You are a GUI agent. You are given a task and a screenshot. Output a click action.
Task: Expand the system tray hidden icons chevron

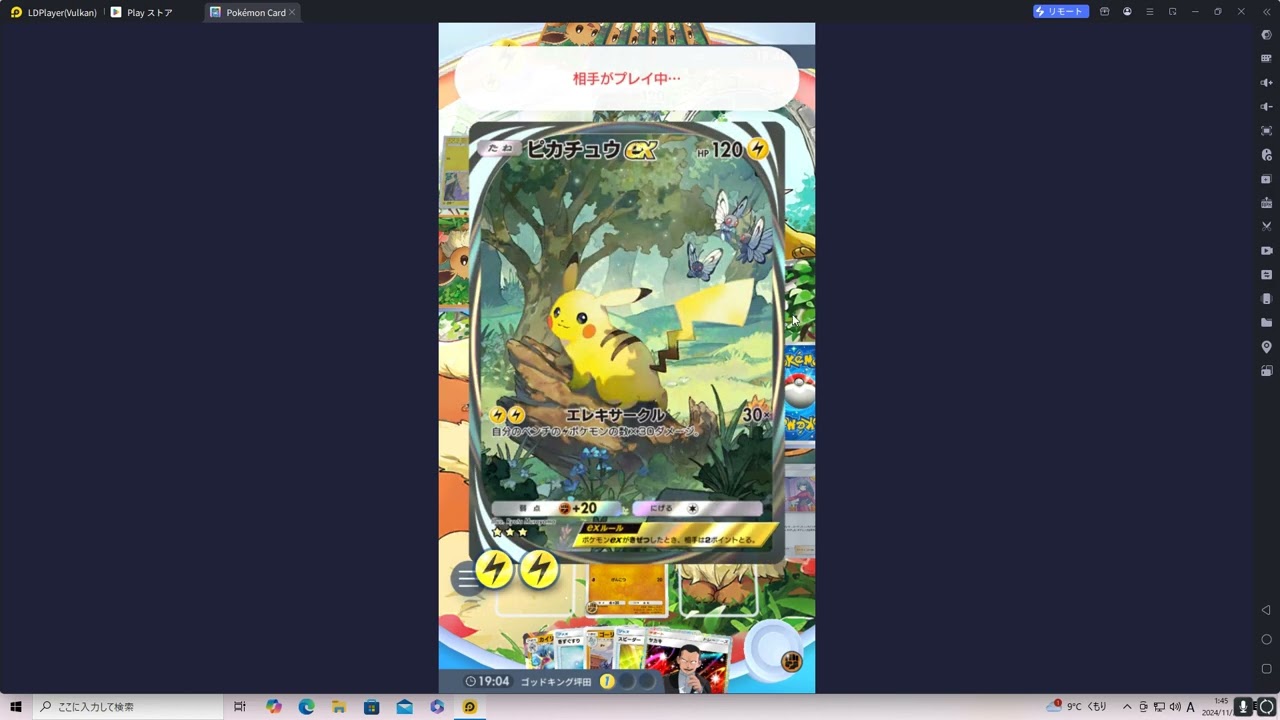[1127, 707]
